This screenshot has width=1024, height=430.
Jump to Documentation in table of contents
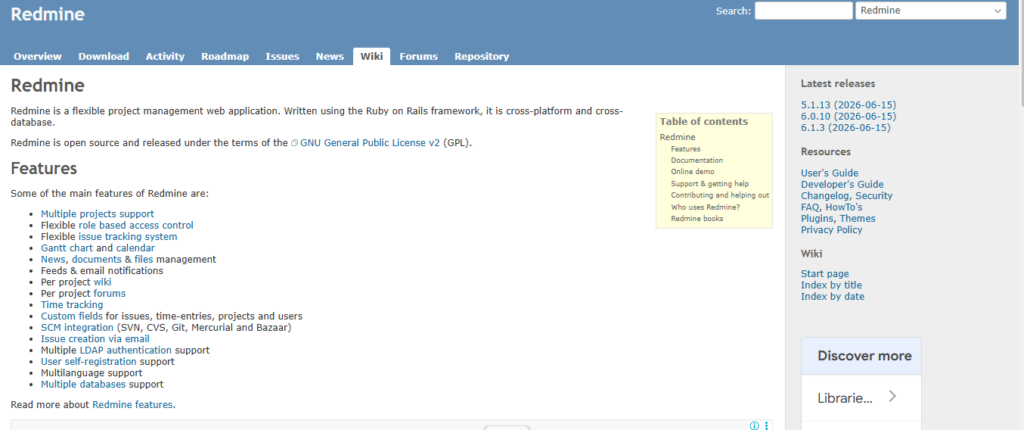tap(697, 160)
